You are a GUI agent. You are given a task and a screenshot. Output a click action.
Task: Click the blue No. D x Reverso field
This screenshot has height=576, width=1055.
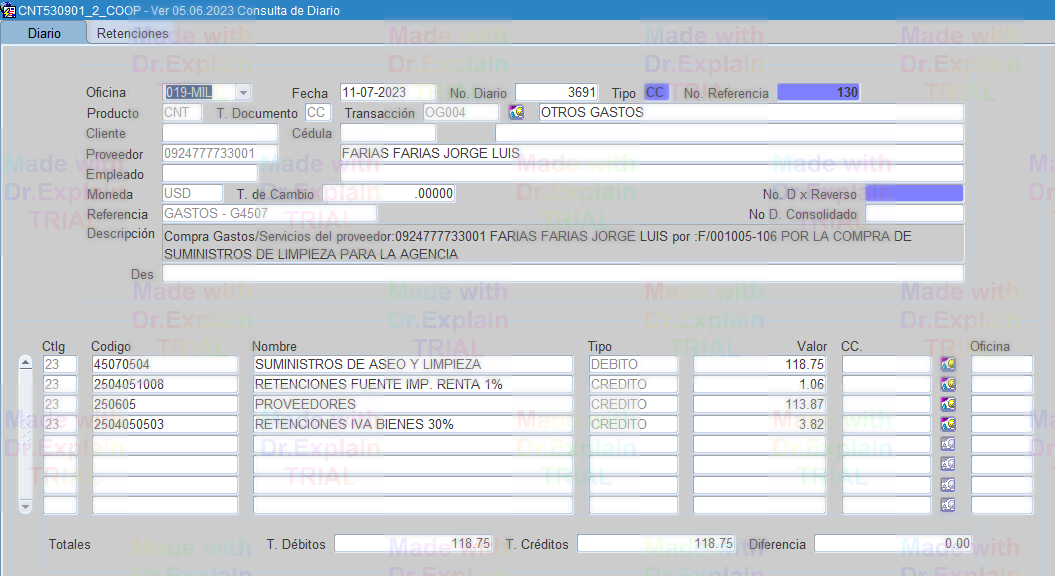coord(913,193)
